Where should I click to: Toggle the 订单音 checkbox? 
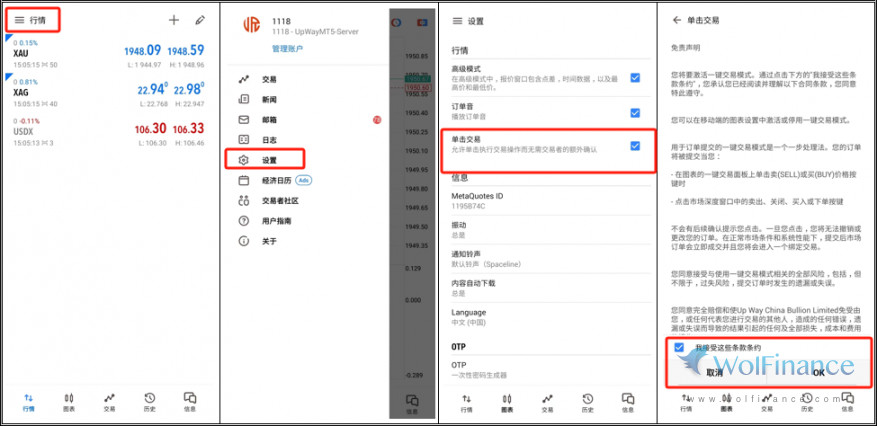(x=635, y=113)
